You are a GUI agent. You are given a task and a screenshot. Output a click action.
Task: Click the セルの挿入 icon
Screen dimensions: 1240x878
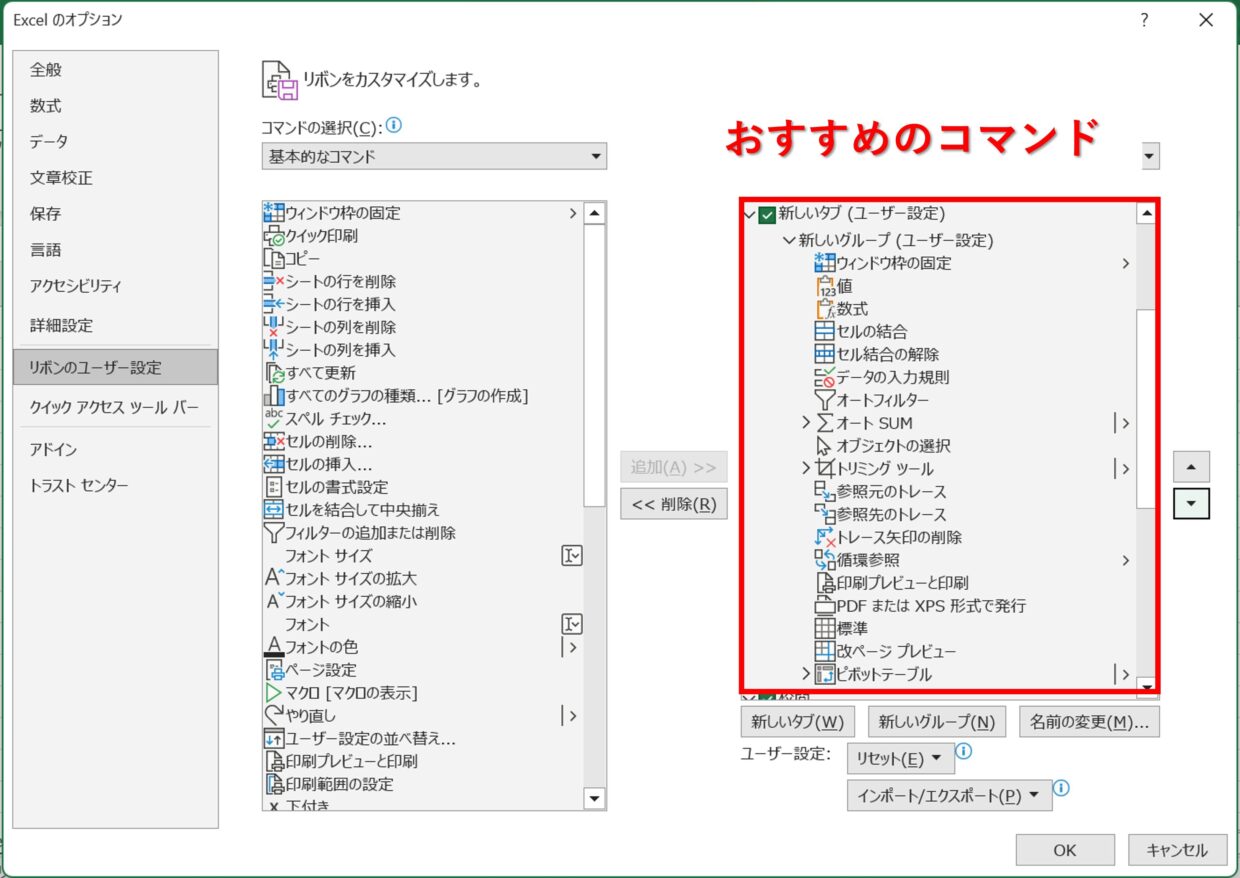pyautogui.click(x=274, y=464)
